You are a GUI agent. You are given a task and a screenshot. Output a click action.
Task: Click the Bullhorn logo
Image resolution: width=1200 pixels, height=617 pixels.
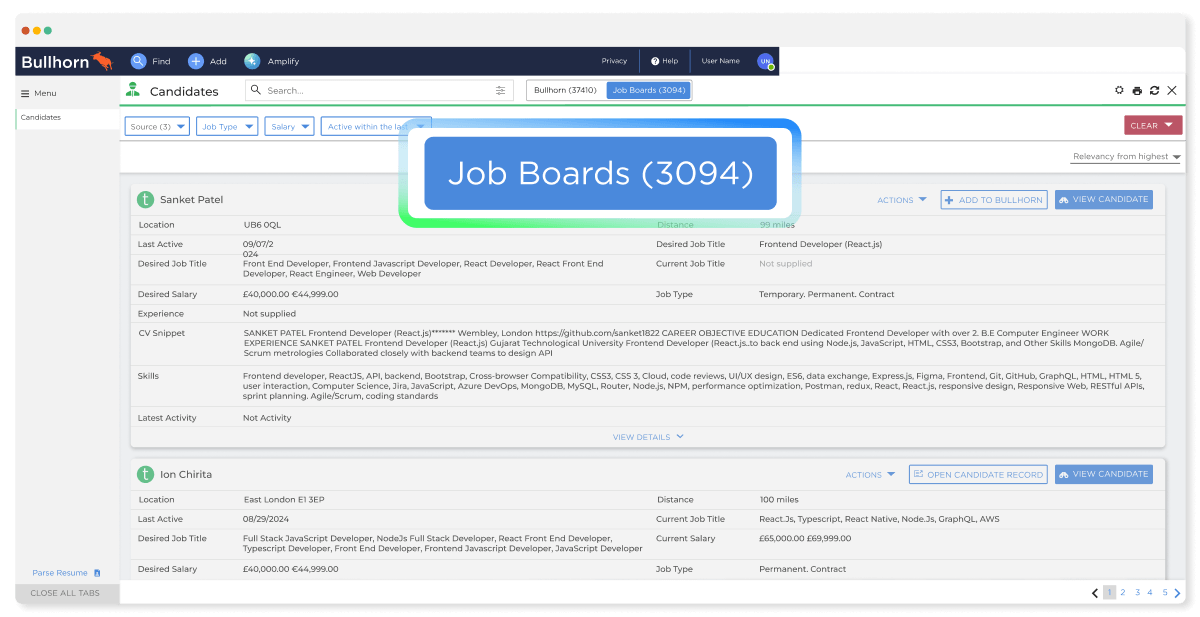pyautogui.click(x=67, y=61)
